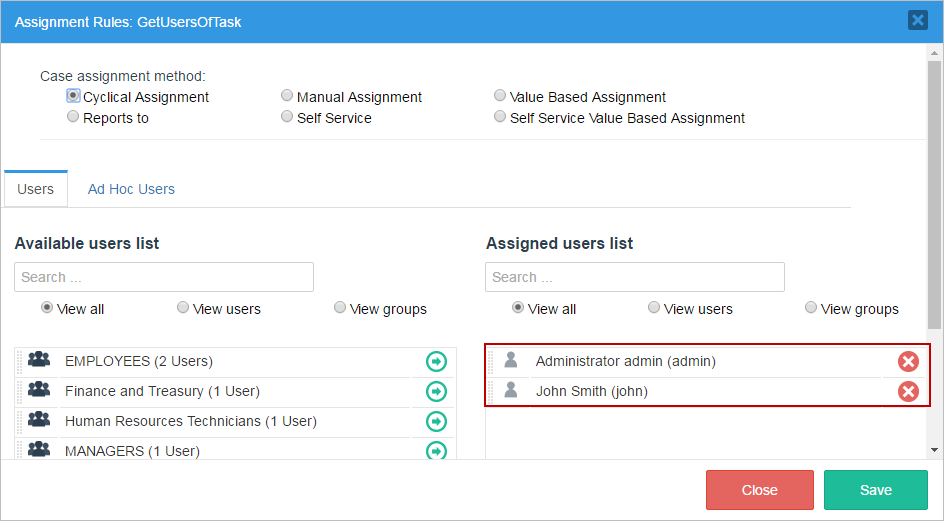Show only groups in Available users list

pyautogui.click(x=340, y=308)
